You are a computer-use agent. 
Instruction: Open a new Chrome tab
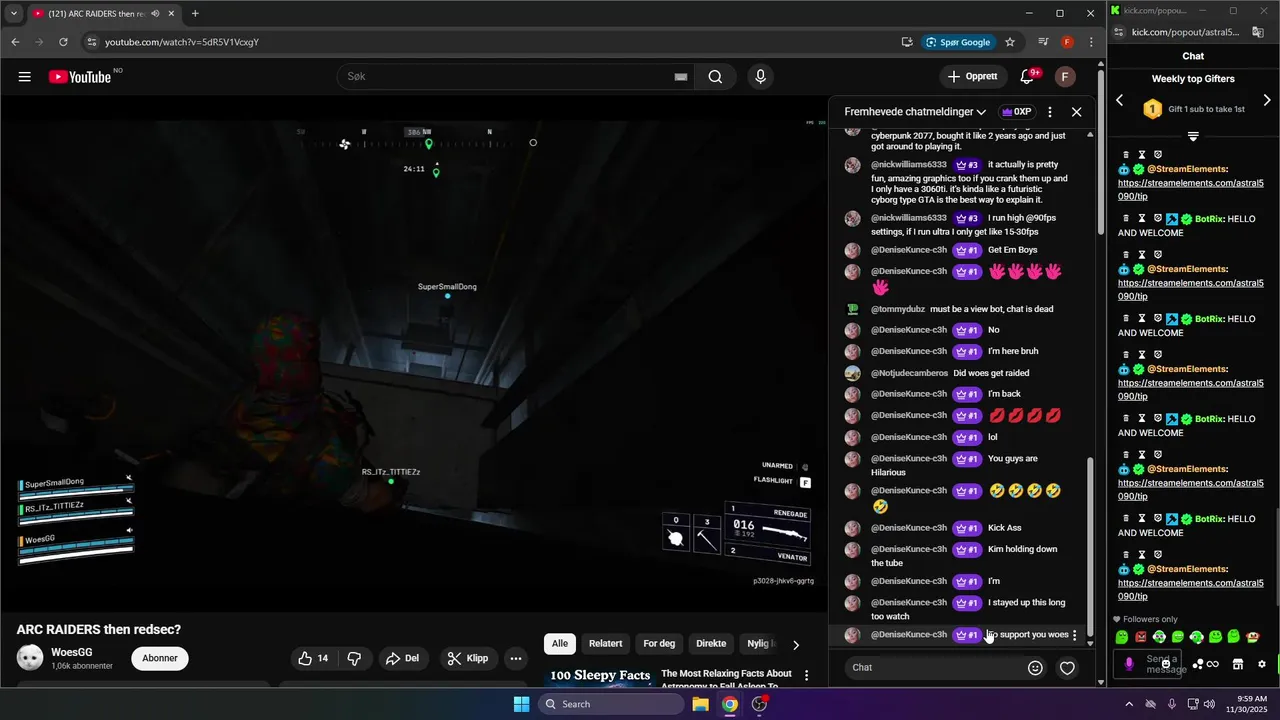click(x=195, y=14)
